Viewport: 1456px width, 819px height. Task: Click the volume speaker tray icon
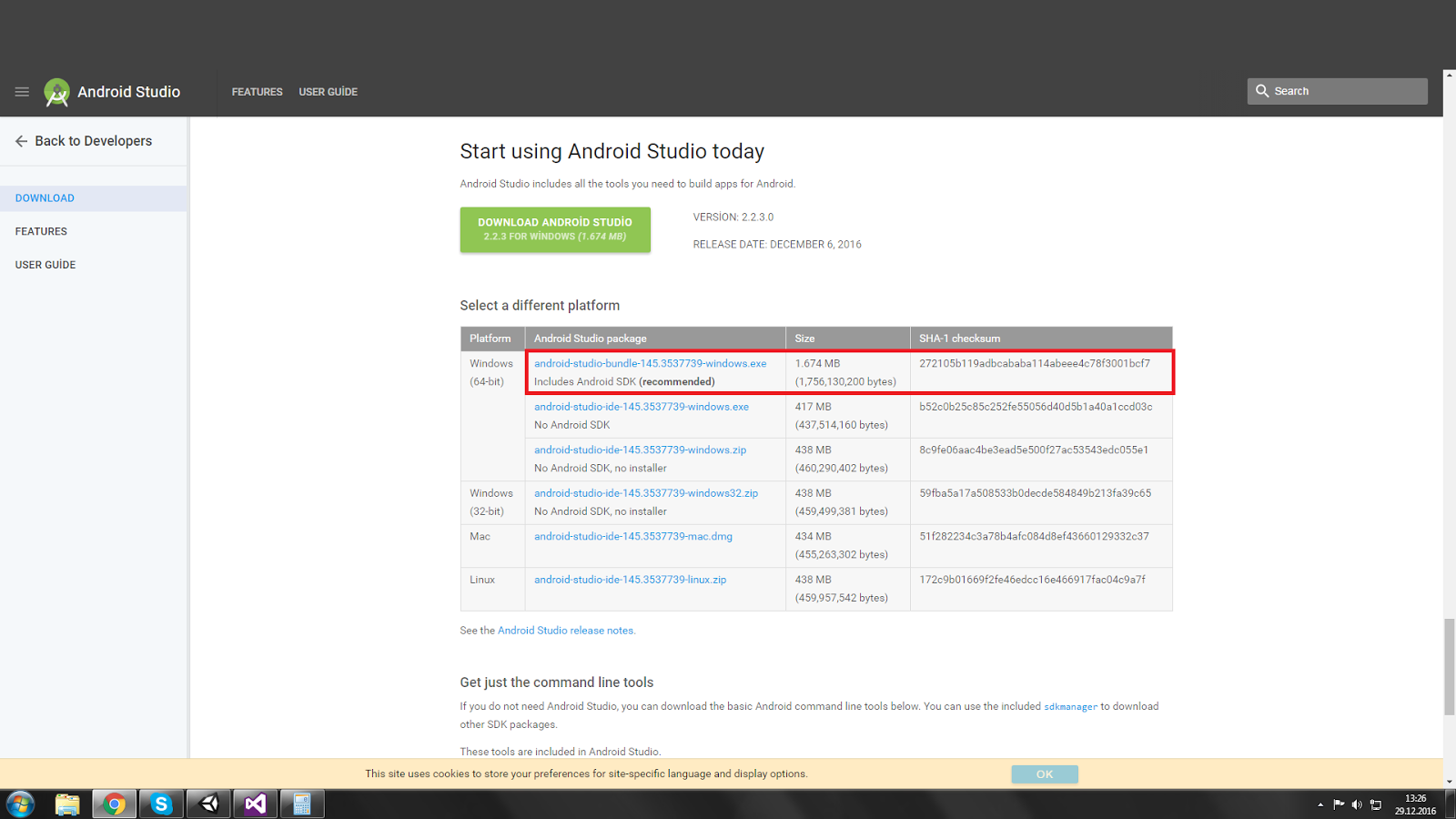click(x=1357, y=804)
